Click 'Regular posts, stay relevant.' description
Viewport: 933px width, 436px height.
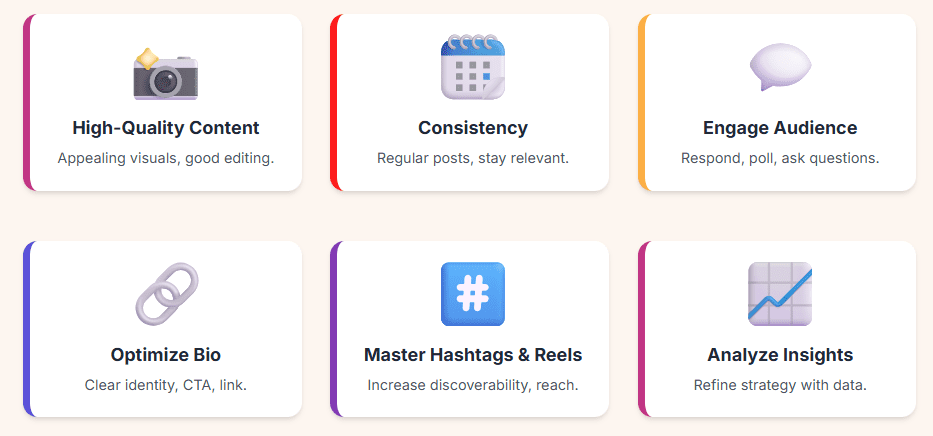473,158
